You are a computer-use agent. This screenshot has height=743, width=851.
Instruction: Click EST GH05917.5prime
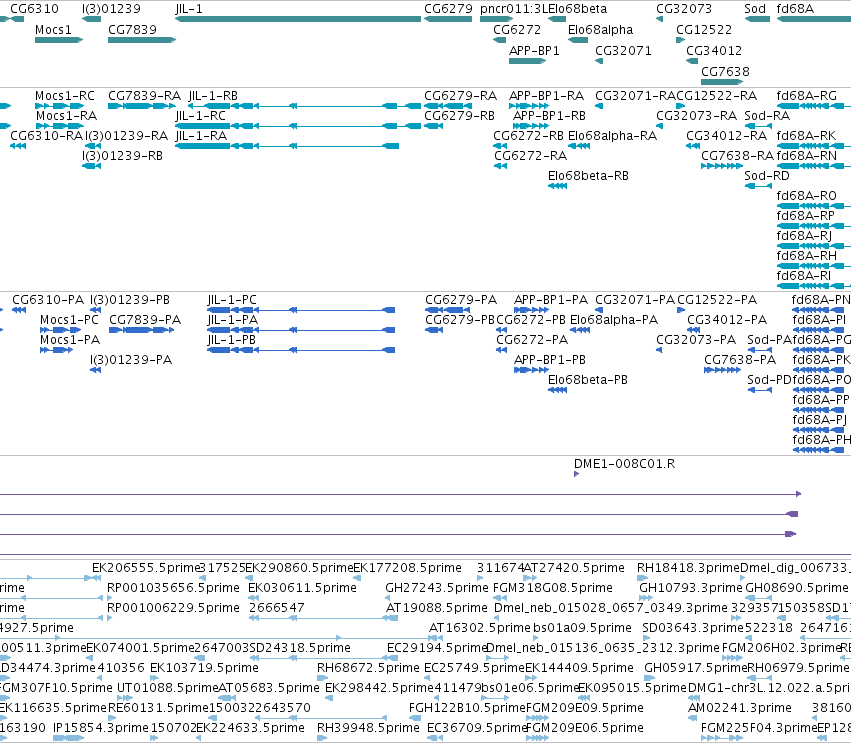695,668
